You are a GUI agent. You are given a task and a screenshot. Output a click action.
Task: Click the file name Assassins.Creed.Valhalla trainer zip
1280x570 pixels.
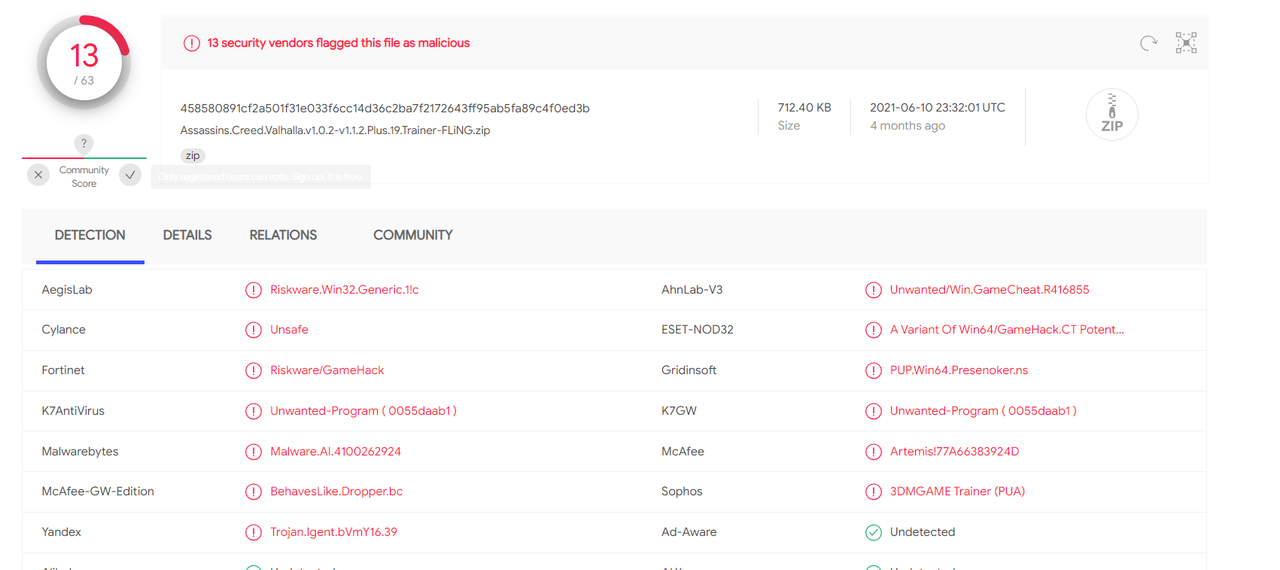(x=335, y=130)
